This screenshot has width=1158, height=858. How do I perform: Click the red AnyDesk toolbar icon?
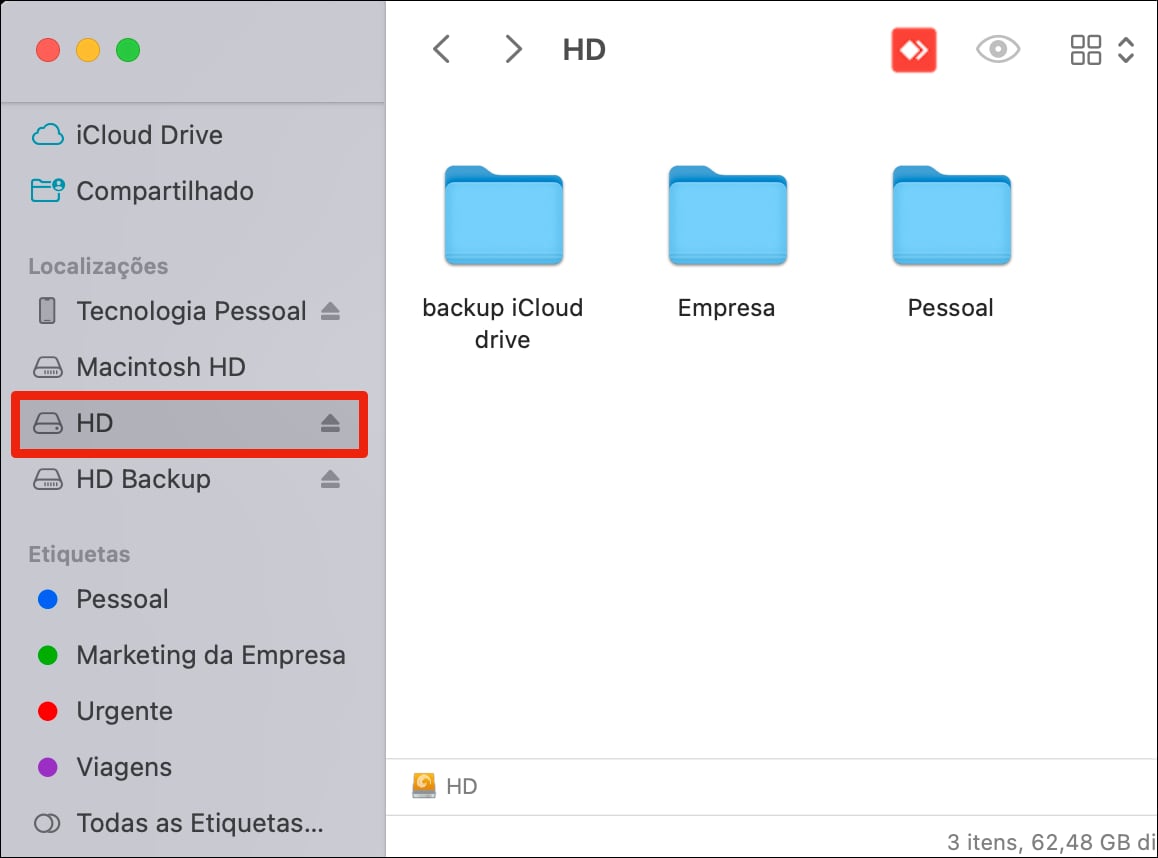pyautogui.click(x=913, y=50)
